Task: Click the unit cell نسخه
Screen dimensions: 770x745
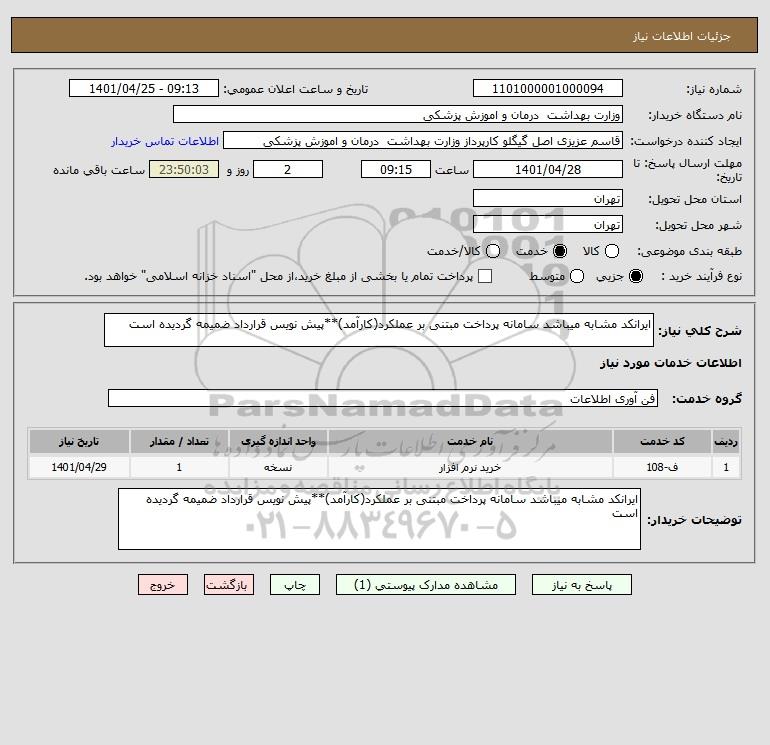Action: click(x=278, y=467)
